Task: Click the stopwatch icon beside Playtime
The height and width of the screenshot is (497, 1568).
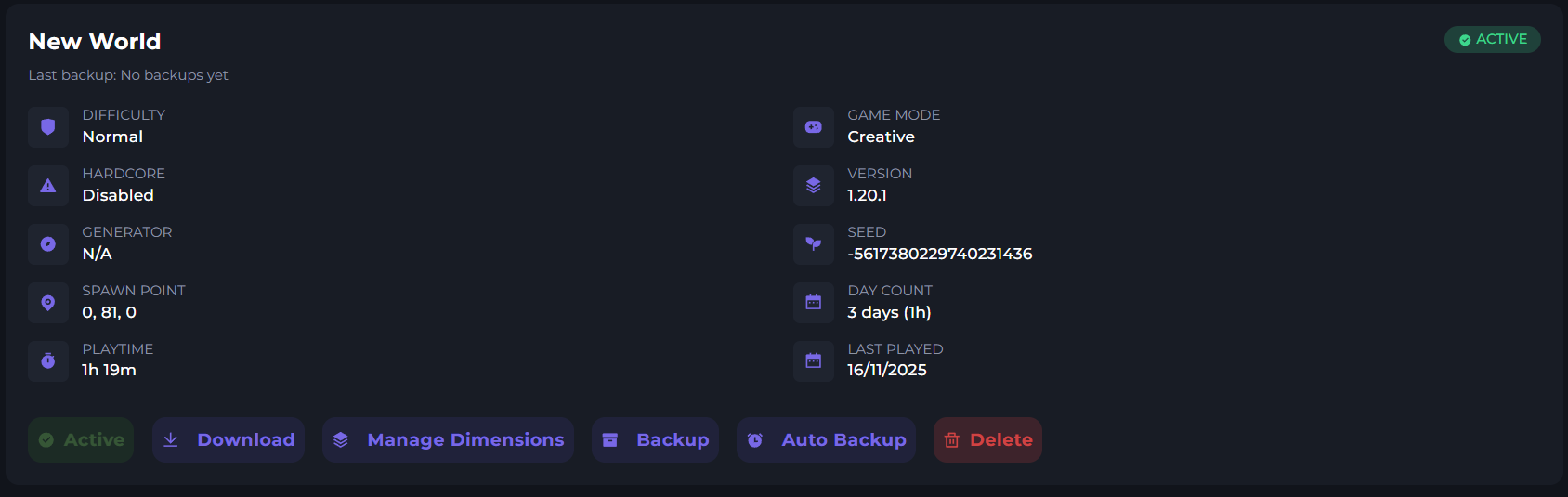Action: [48, 360]
